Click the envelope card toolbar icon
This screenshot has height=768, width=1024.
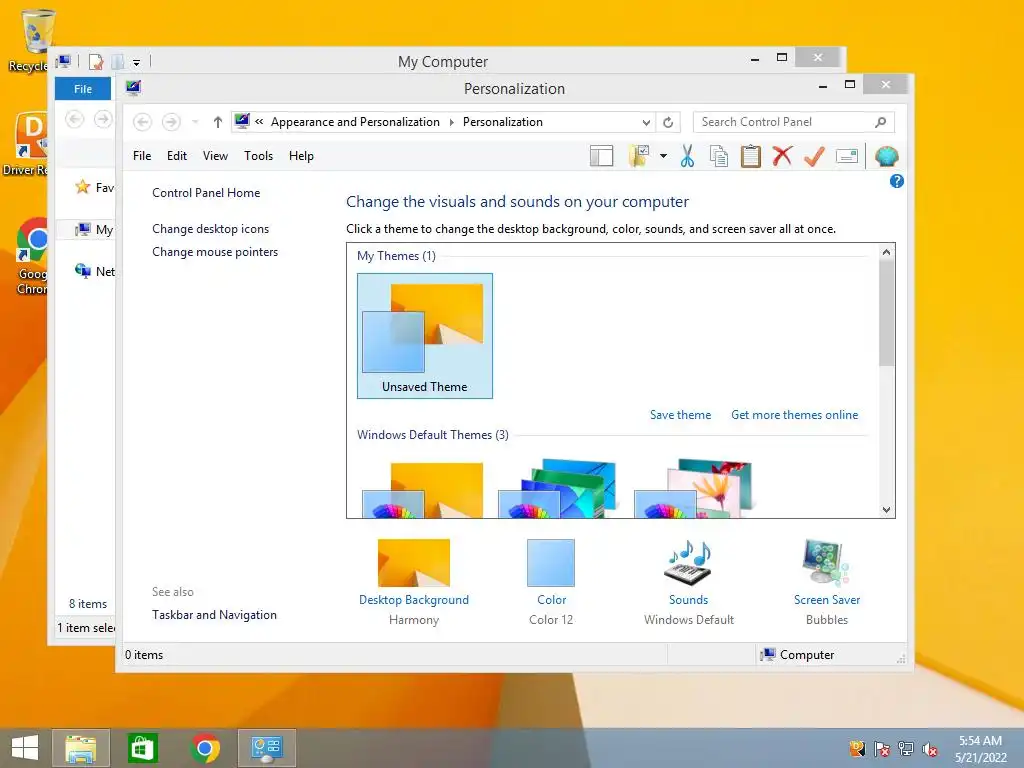pyautogui.click(x=846, y=156)
